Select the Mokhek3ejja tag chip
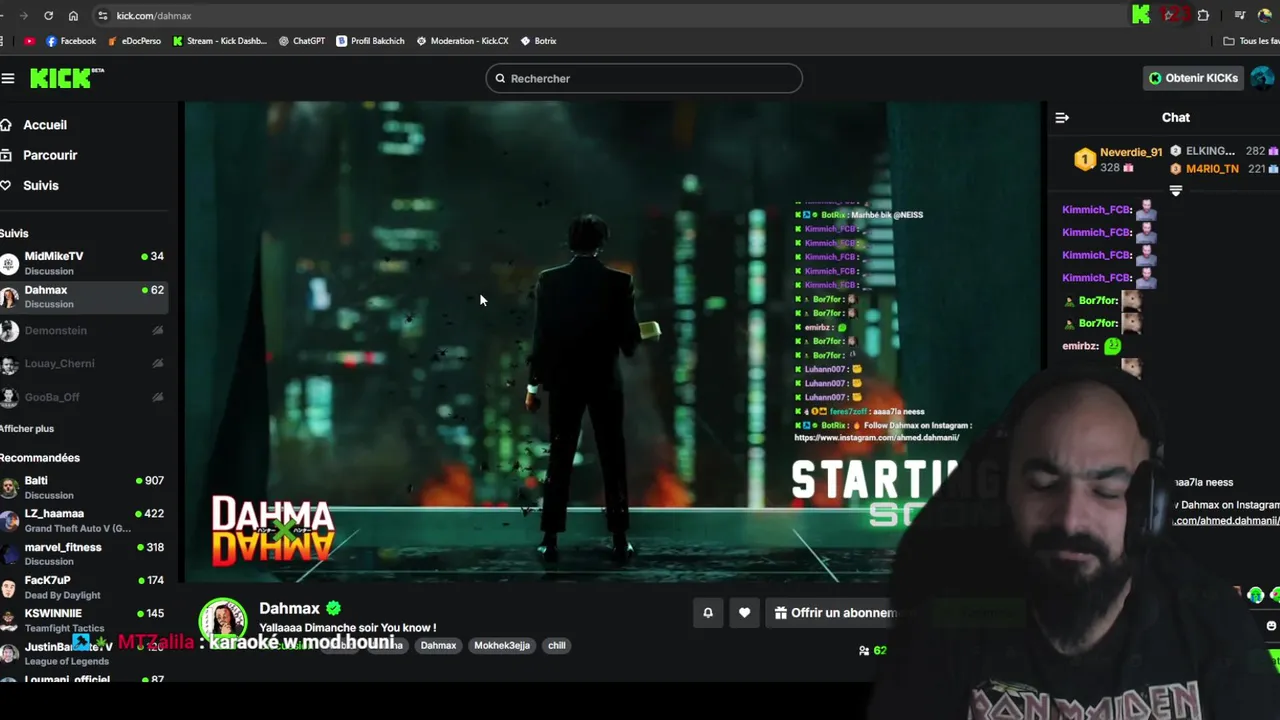 pyautogui.click(x=502, y=645)
